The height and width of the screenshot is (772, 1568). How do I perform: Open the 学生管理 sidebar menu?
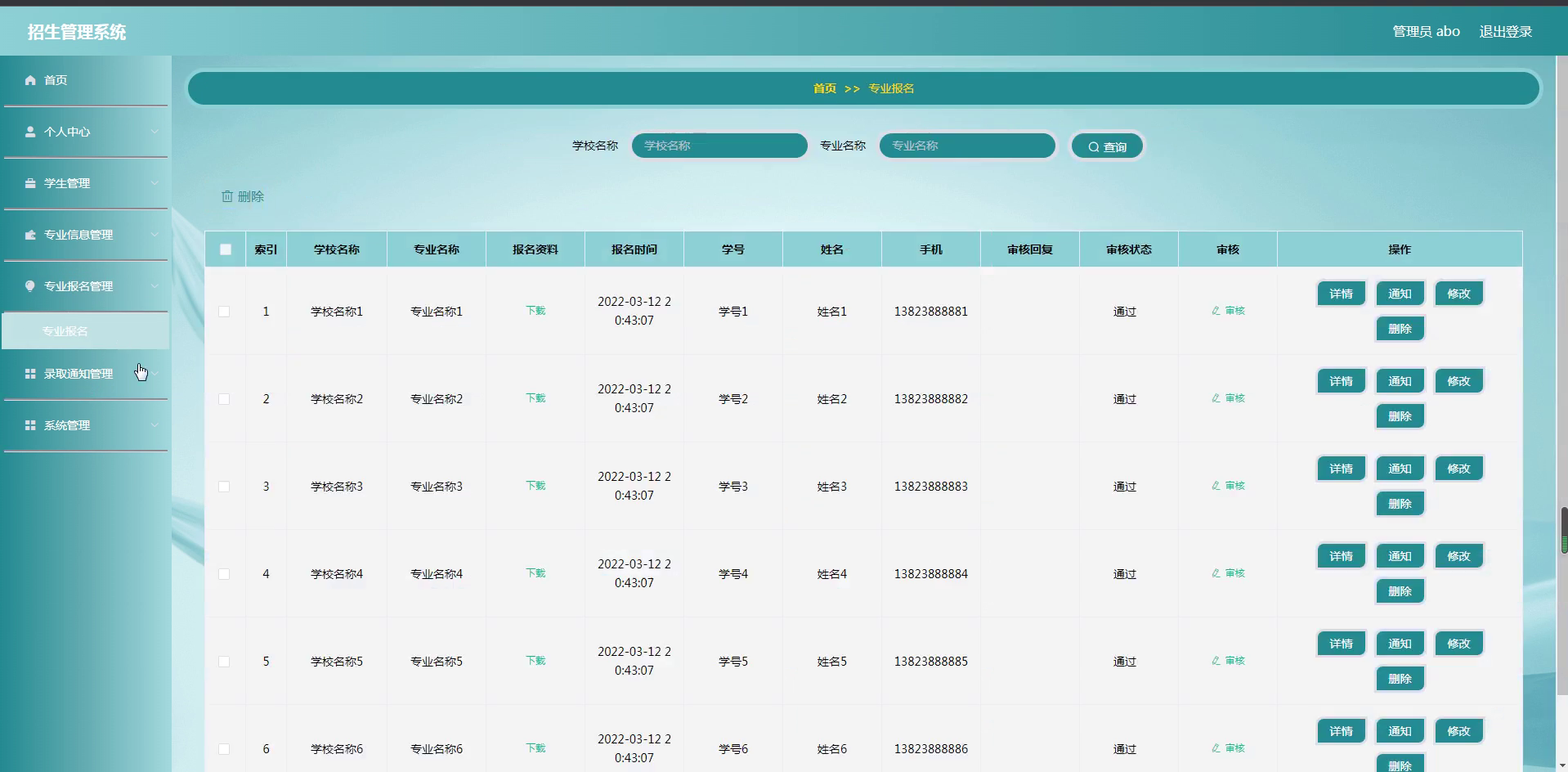click(86, 183)
